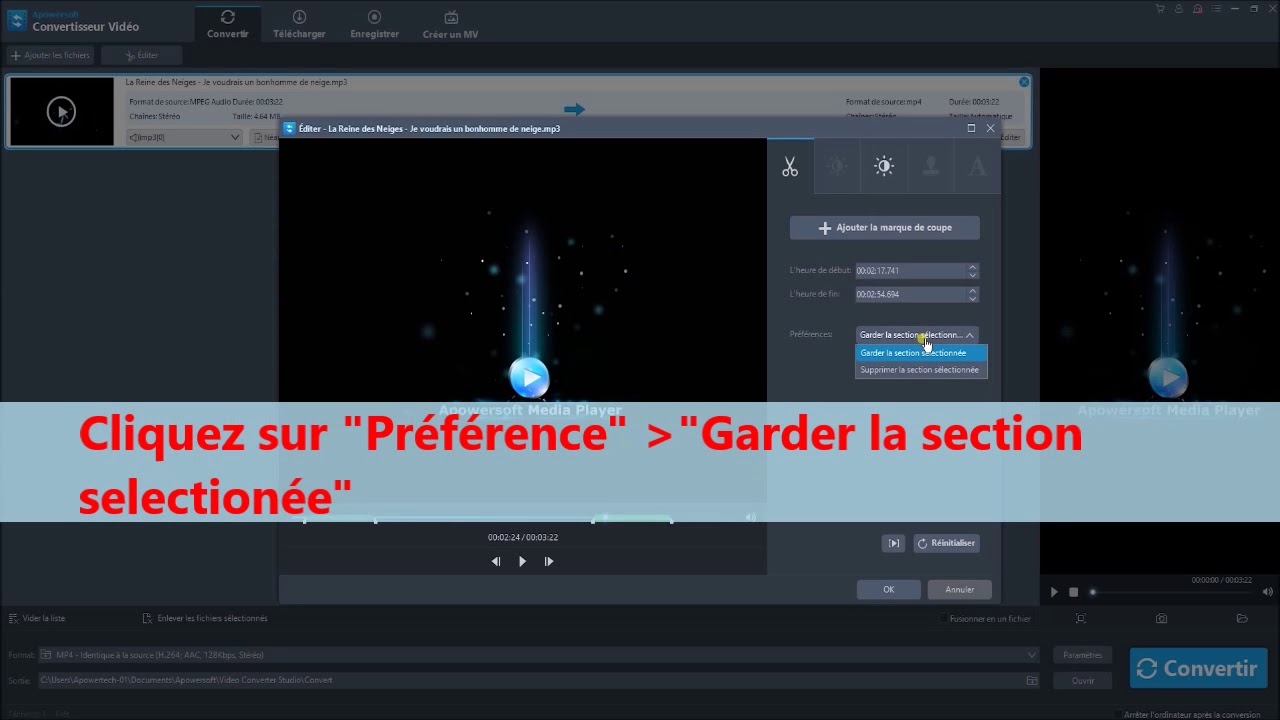Confirm the edit with OK
This screenshot has height=720, width=1280.
(888, 590)
